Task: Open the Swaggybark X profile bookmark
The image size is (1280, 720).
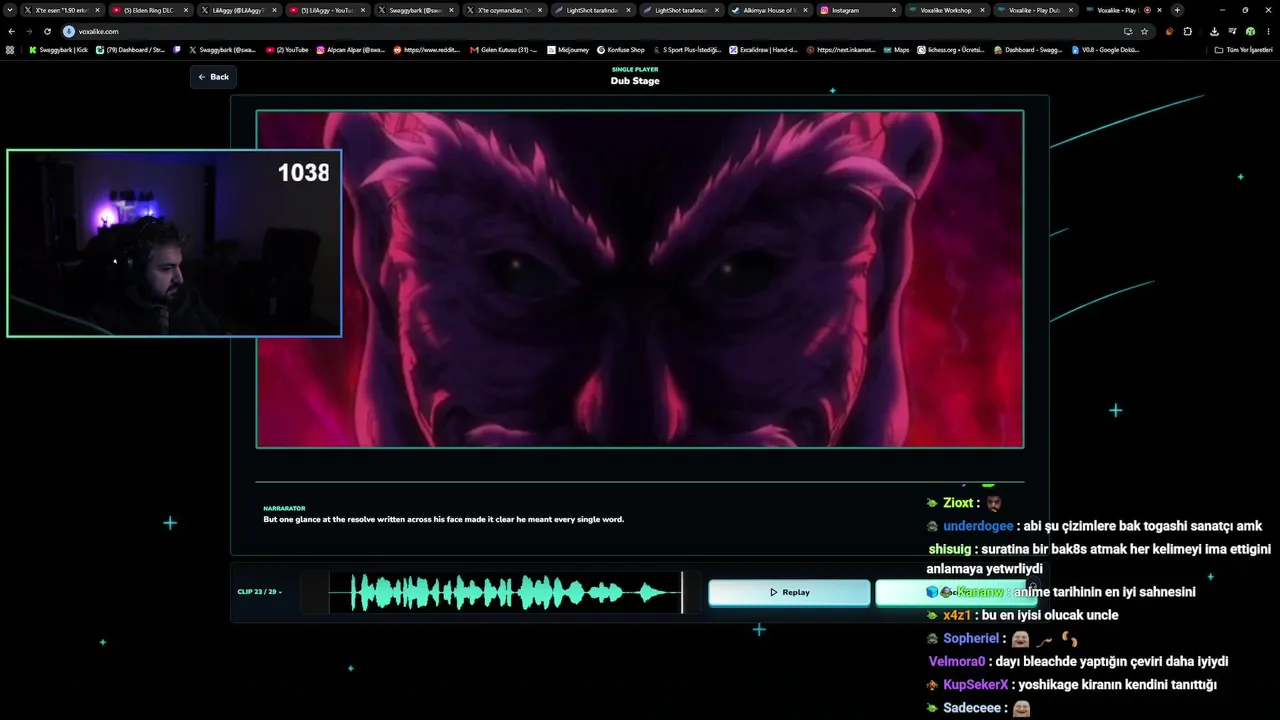Action: click(x=223, y=49)
